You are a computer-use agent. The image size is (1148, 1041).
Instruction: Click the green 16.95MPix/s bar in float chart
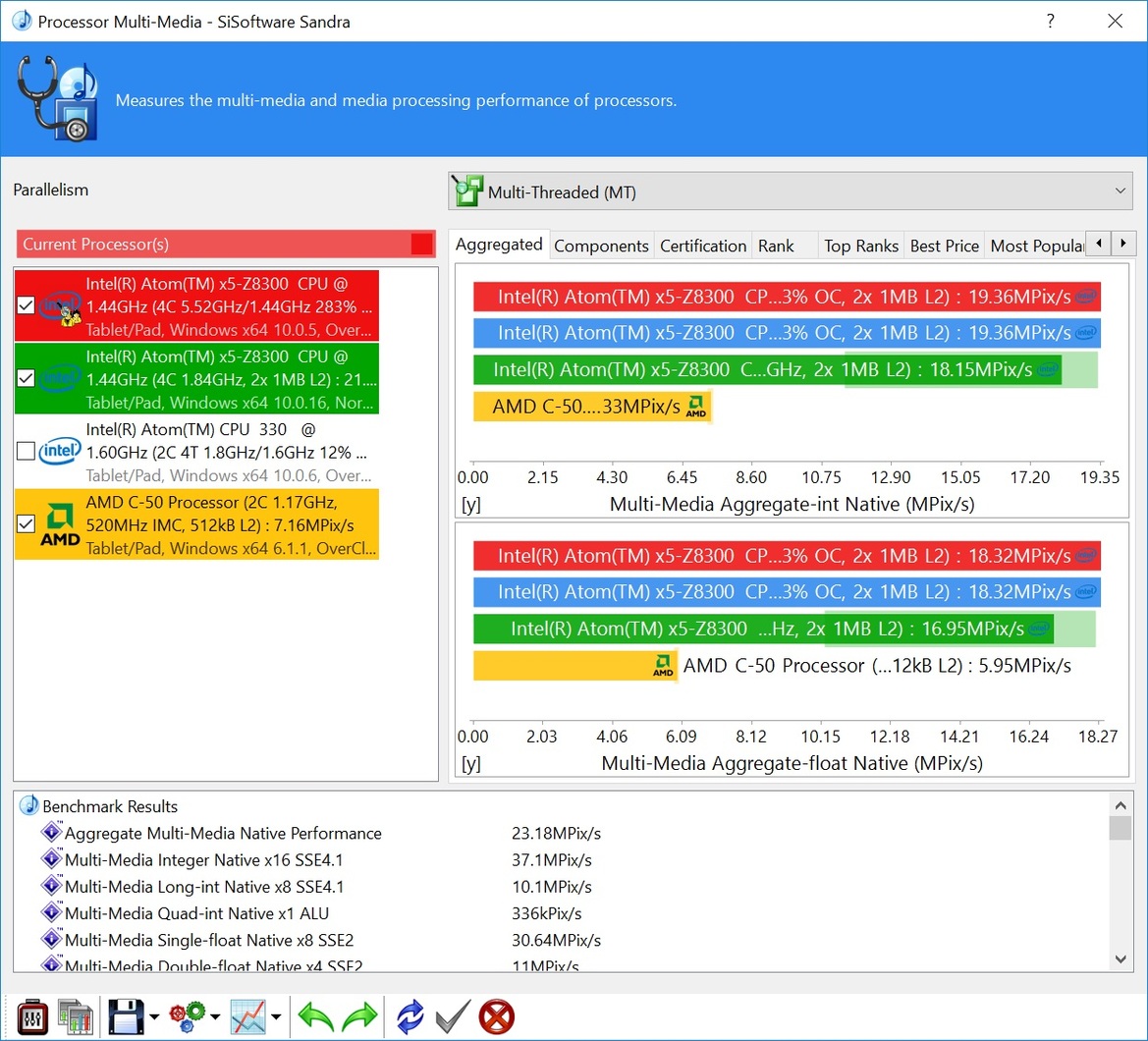coord(763,629)
